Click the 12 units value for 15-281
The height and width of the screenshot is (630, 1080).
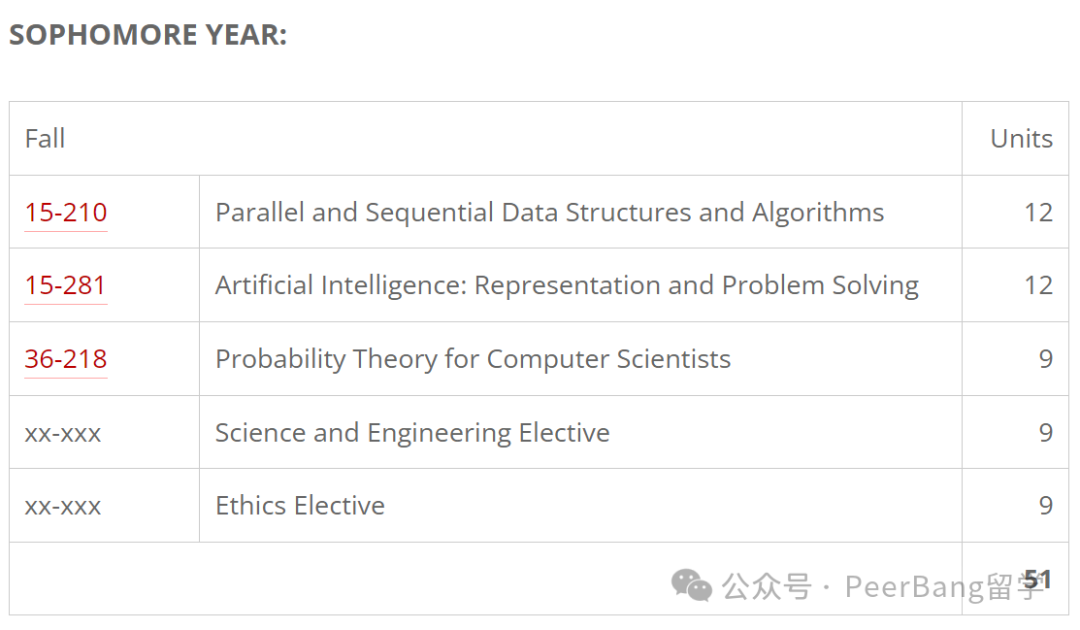[x=1038, y=285]
